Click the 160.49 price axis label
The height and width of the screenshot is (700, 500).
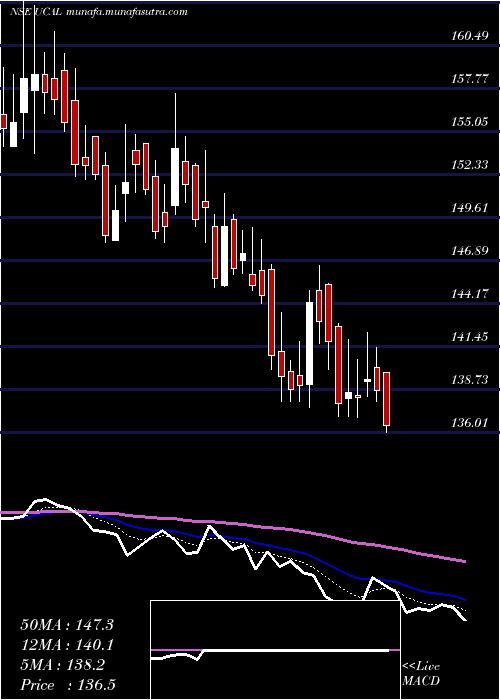(x=468, y=36)
